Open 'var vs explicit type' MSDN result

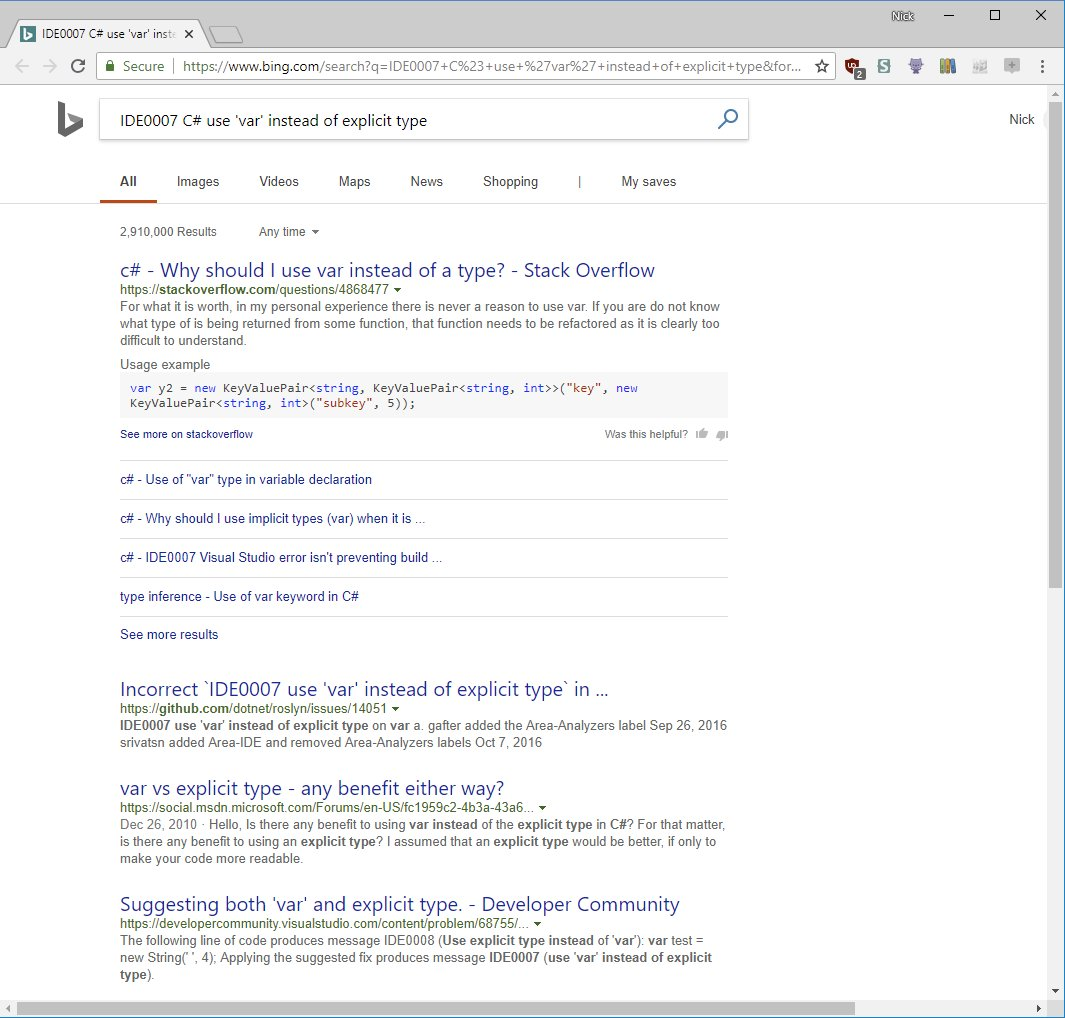click(312, 788)
